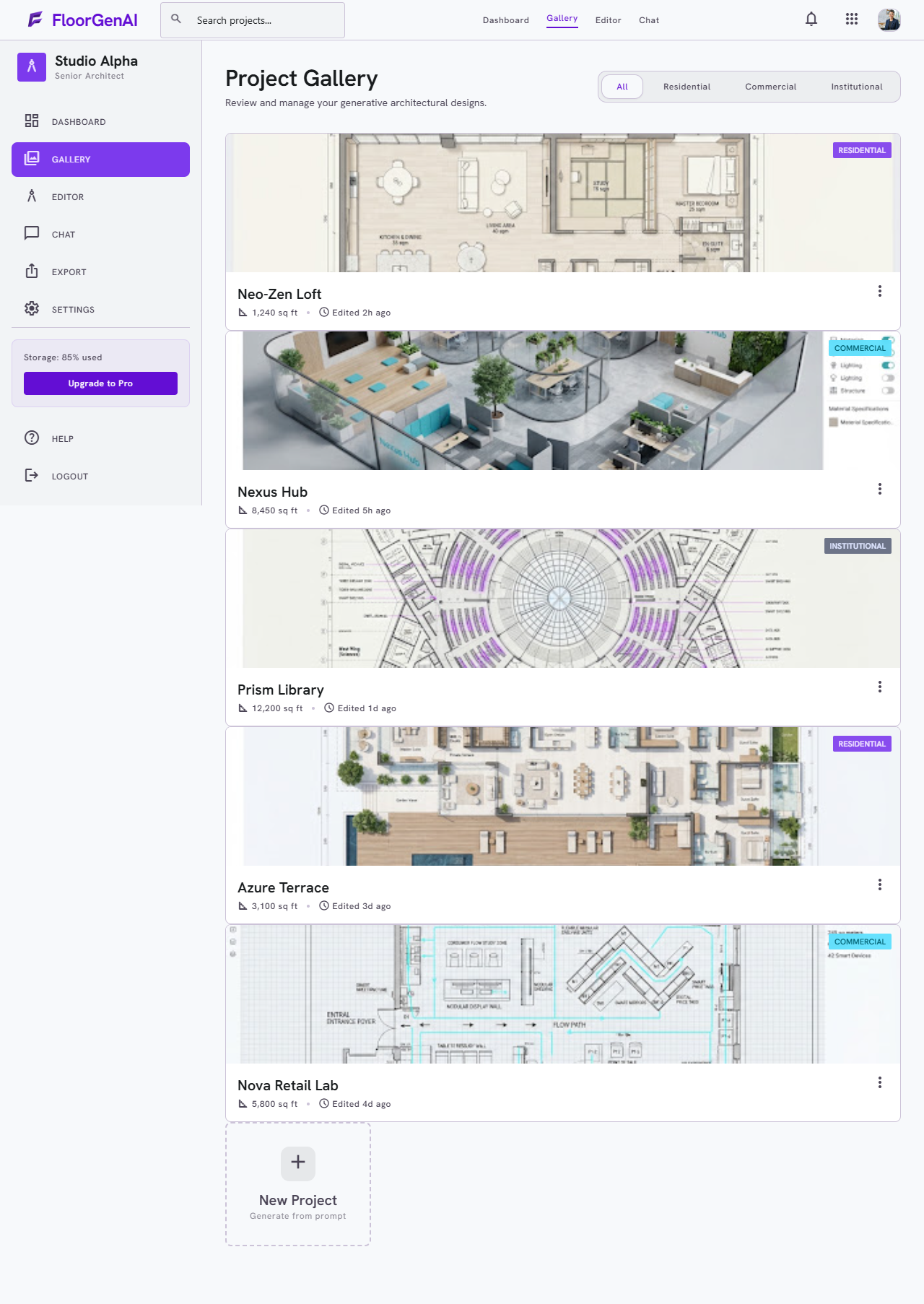Open the Azure Terrace options menu

coord(879,885)
